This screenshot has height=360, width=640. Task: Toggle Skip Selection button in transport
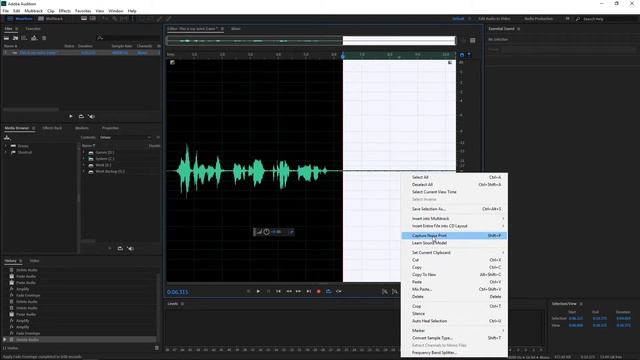(x=339, y=291)
